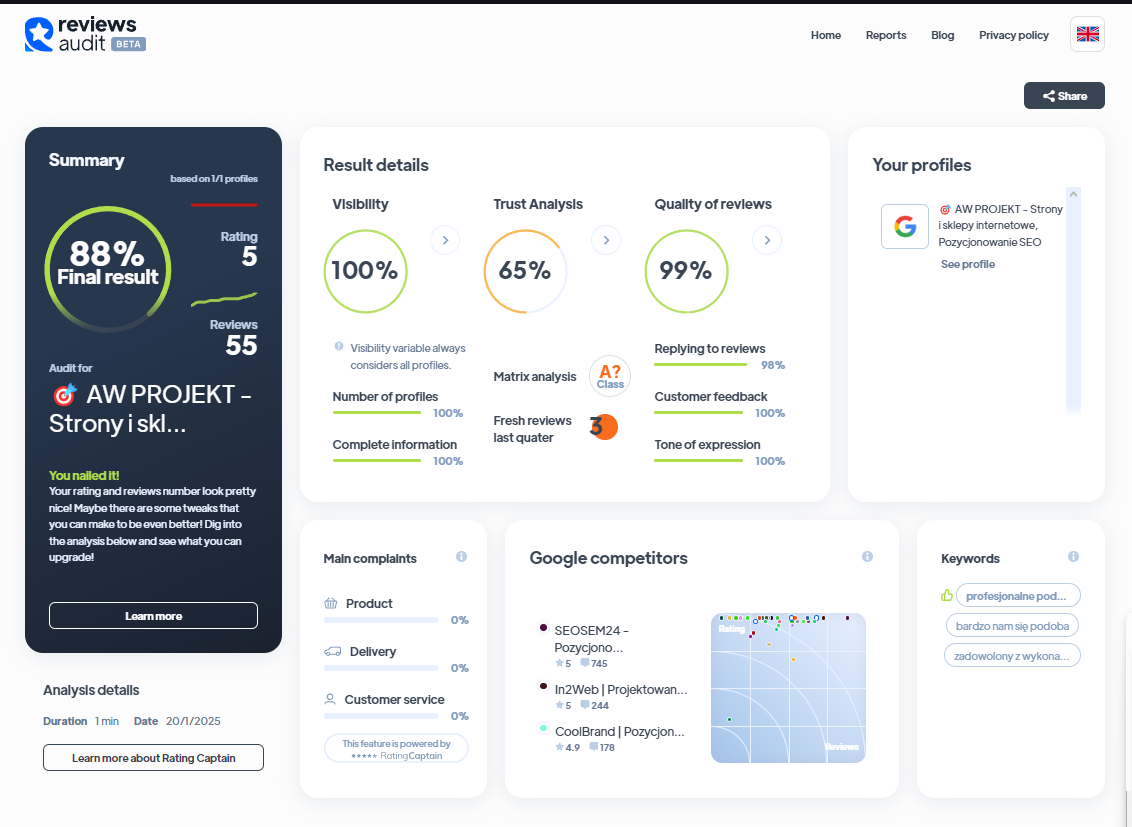The height and width of the screenshot is (827, 1132).
Task: Select the 'profesjonalne pod...' keyword tag
Action: (1018, 596)
